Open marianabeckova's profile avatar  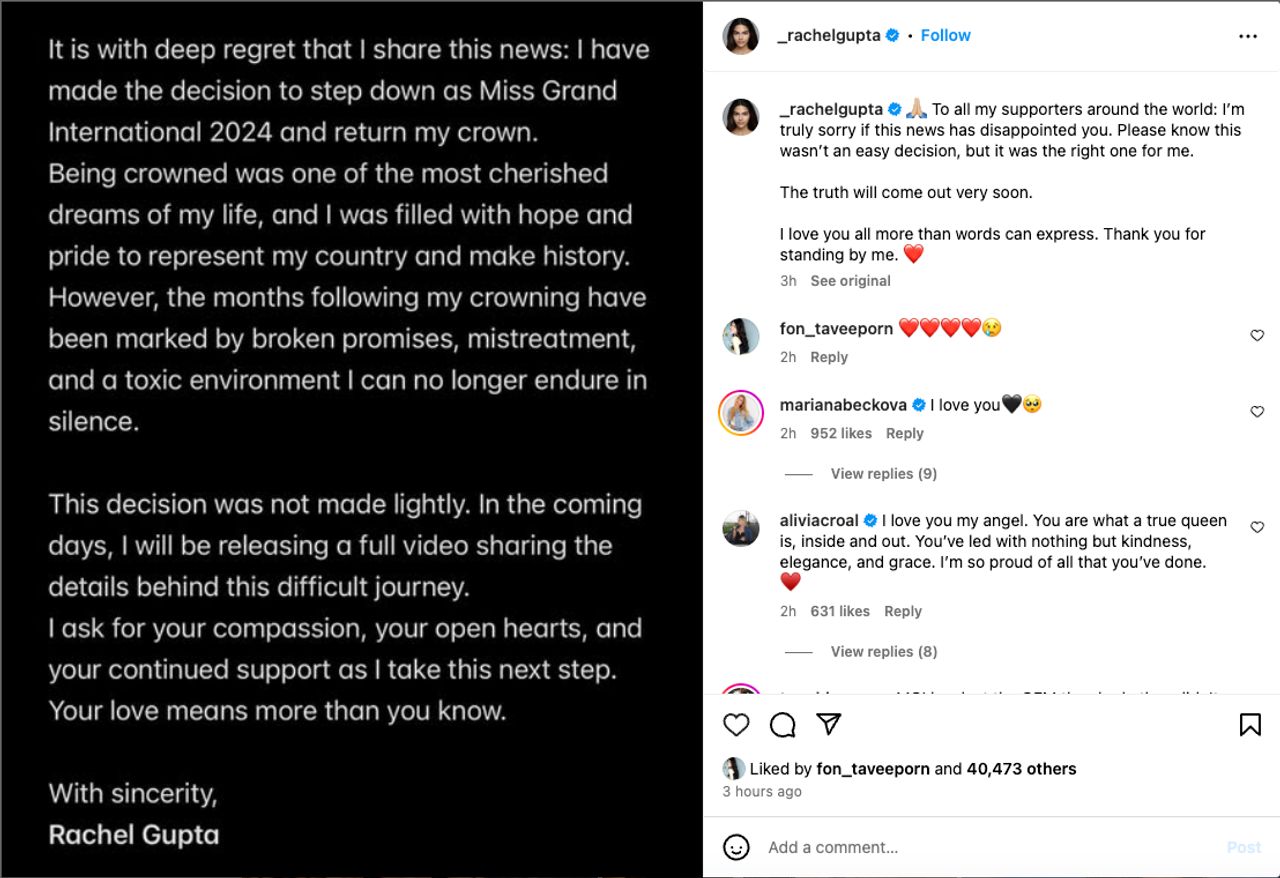pos(741,412)
